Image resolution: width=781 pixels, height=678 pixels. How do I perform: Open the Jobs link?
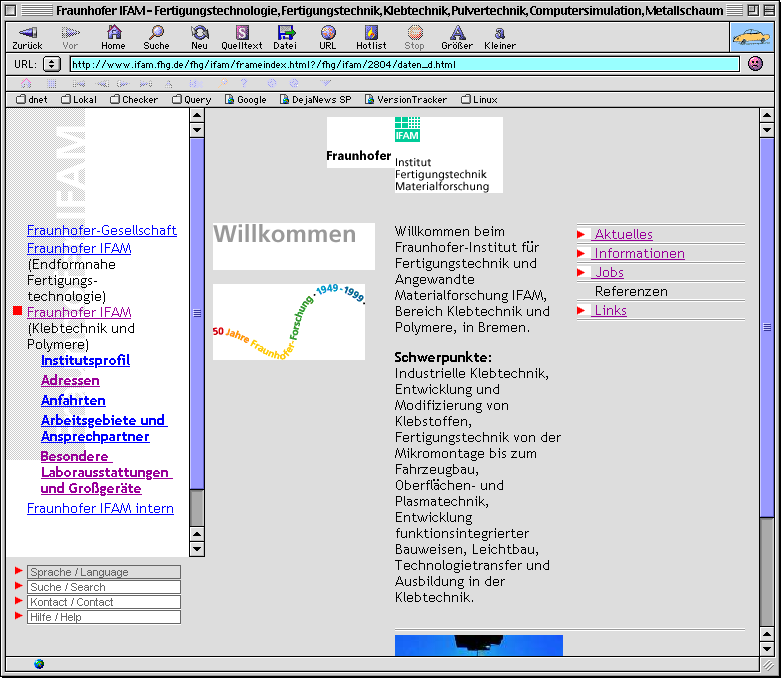[610, 272]
